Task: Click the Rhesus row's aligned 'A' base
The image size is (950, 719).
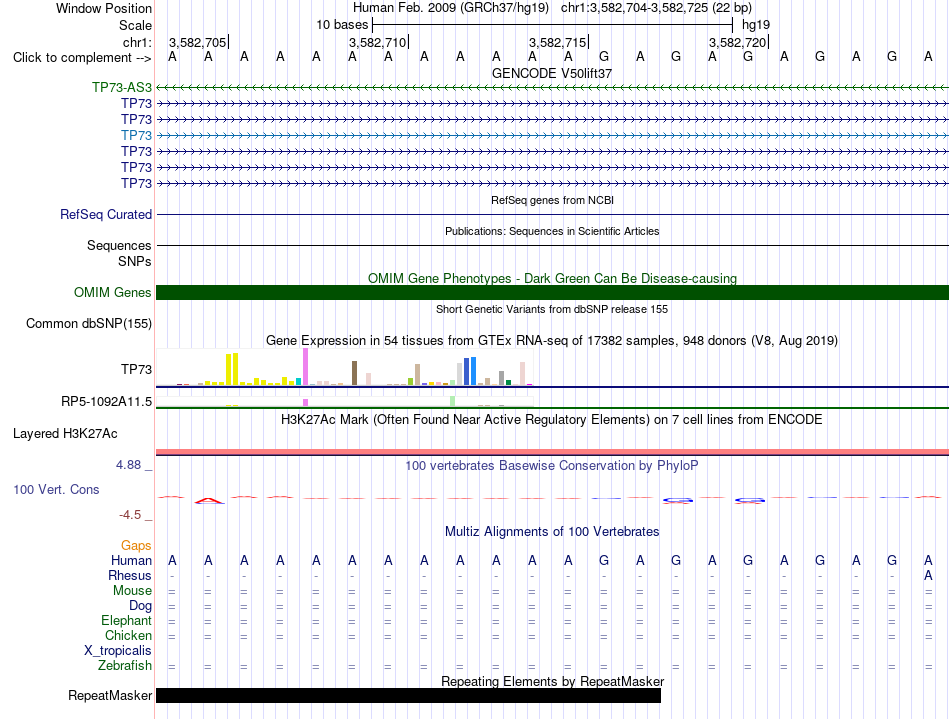Action: pyautogui.click(x=928, y=575)
